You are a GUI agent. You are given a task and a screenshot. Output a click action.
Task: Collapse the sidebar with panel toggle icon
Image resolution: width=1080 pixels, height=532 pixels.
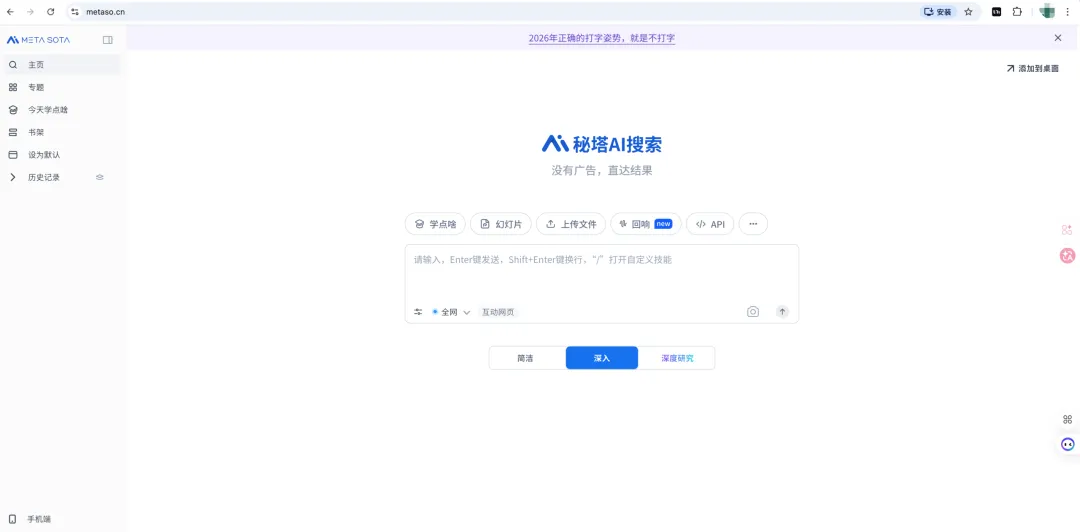tap(107, 40)
